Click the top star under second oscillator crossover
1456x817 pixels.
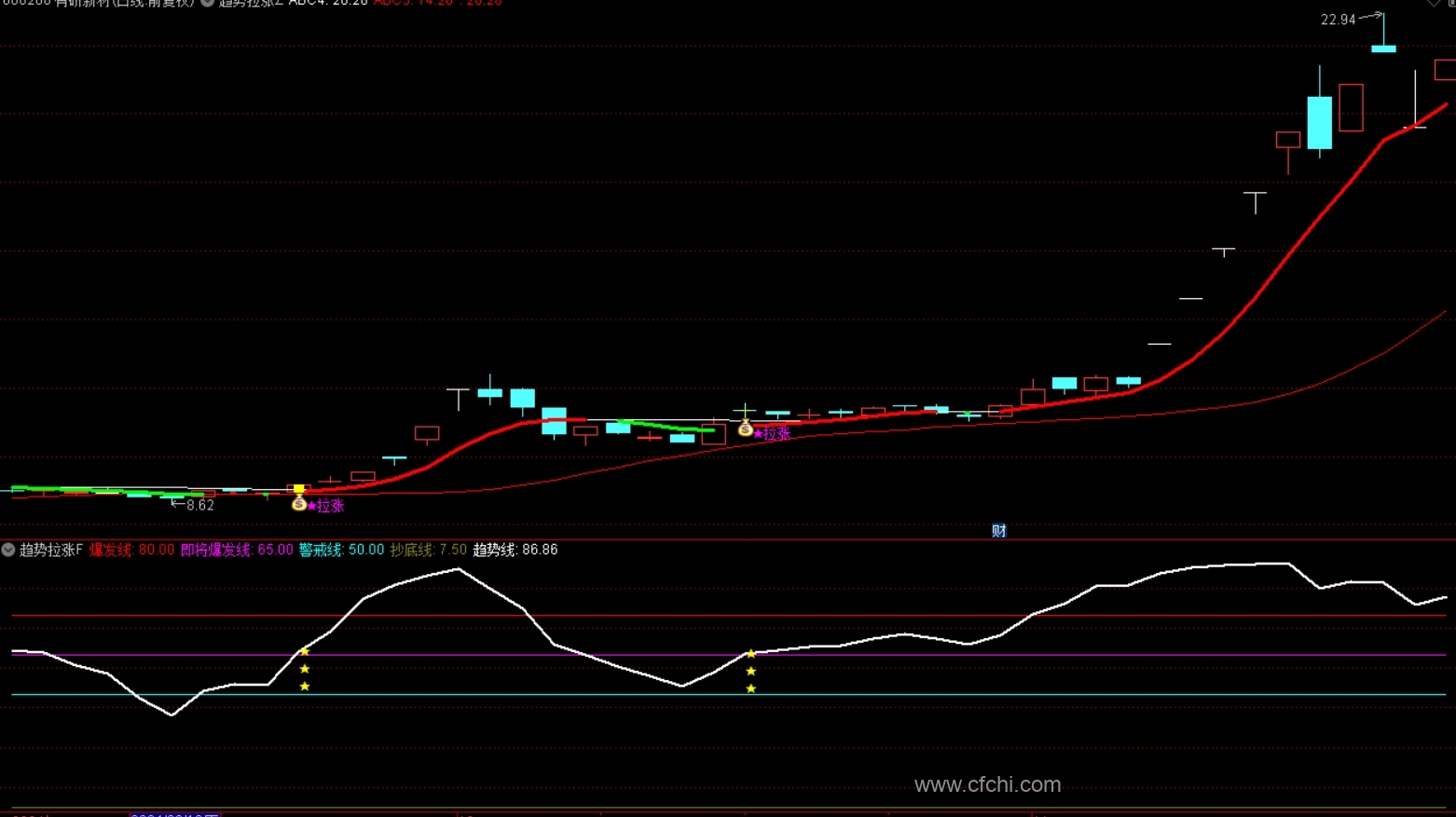[751, 654]
